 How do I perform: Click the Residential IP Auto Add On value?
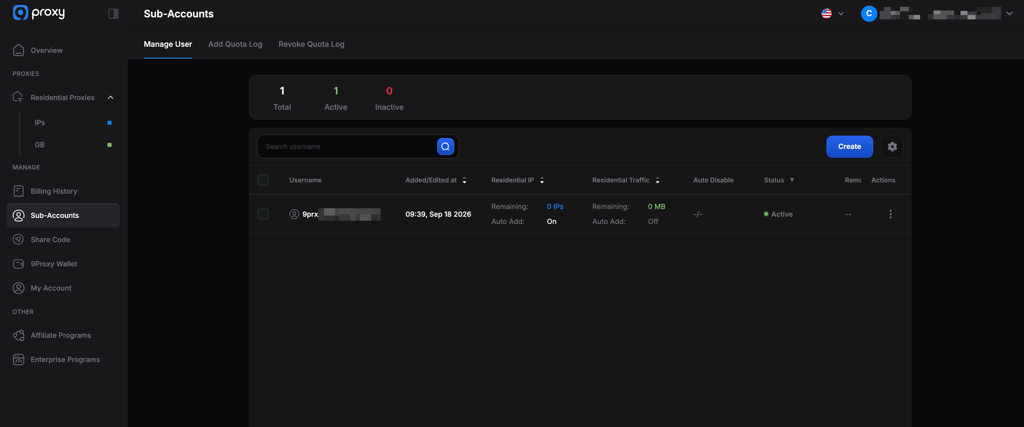click(551, 221)
